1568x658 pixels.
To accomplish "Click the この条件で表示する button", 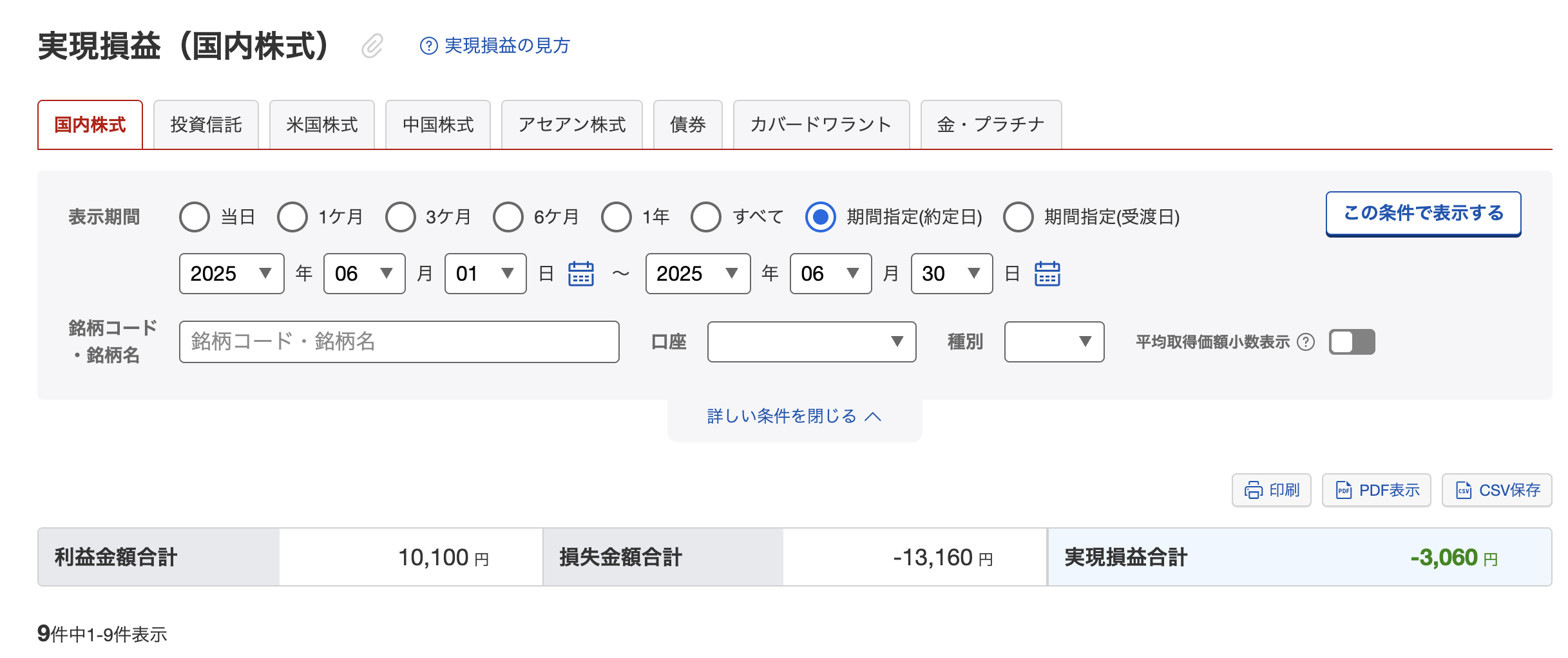I will point(1423,213).
